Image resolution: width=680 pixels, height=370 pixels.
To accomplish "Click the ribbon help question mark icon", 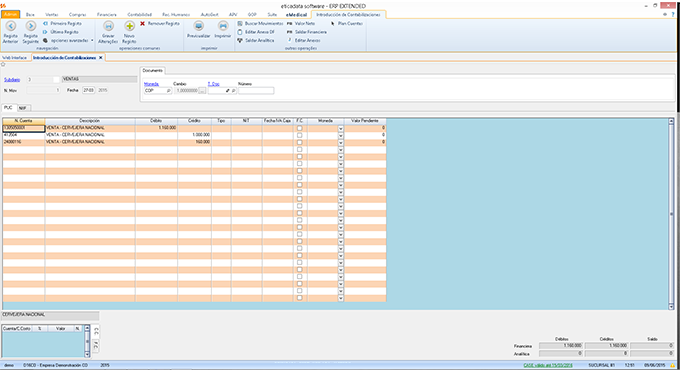I will 673,14.
